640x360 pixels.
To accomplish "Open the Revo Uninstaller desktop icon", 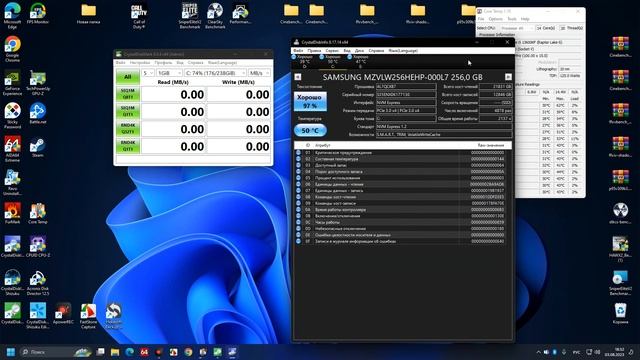I will click(x=12, y=183).
